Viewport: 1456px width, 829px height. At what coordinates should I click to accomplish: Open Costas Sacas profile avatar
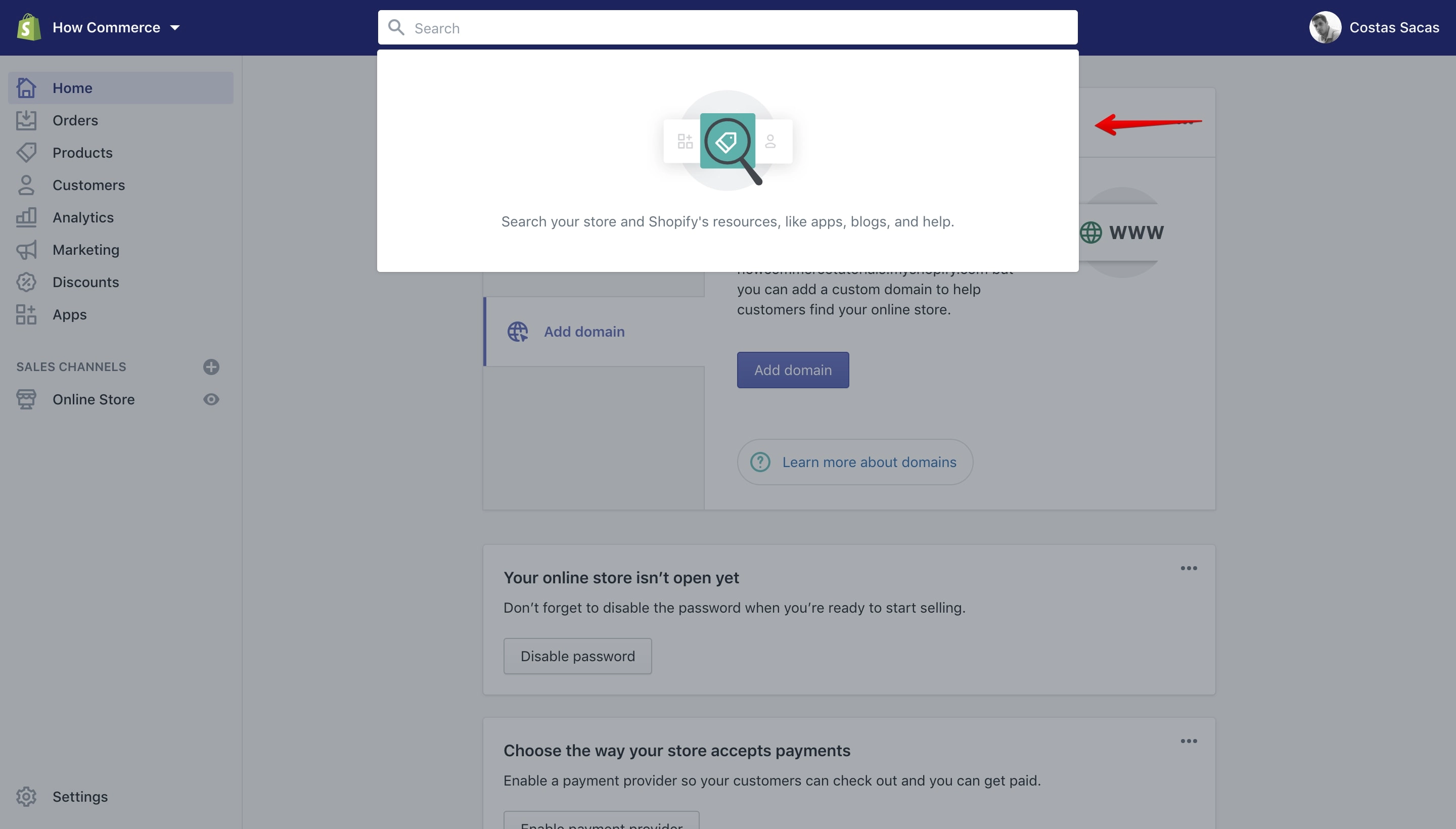click(1325, 27)
